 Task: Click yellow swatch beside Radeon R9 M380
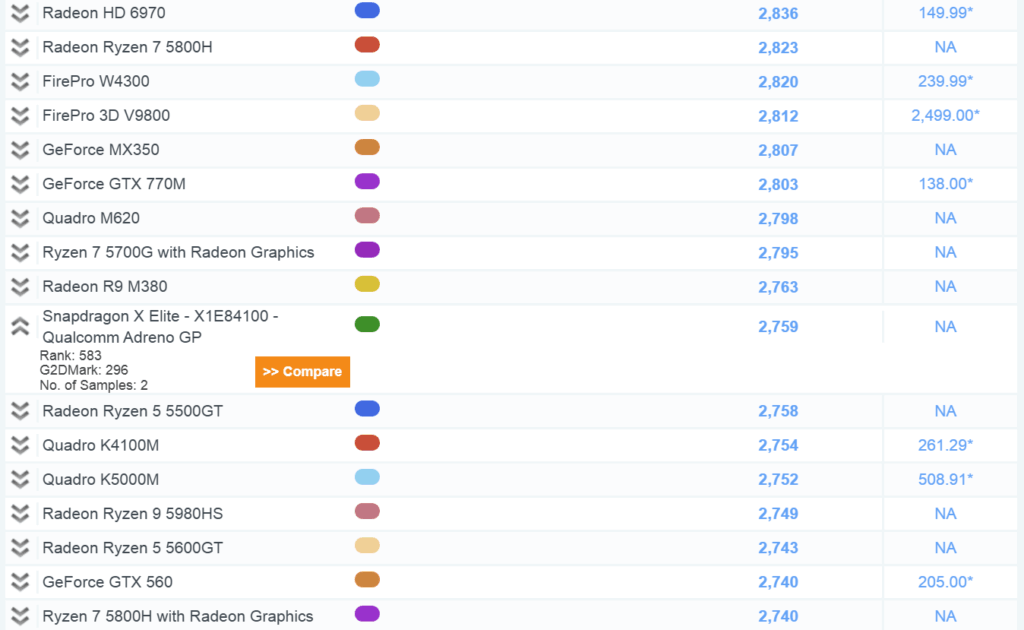pyautogui.click(x=367, y=284)
